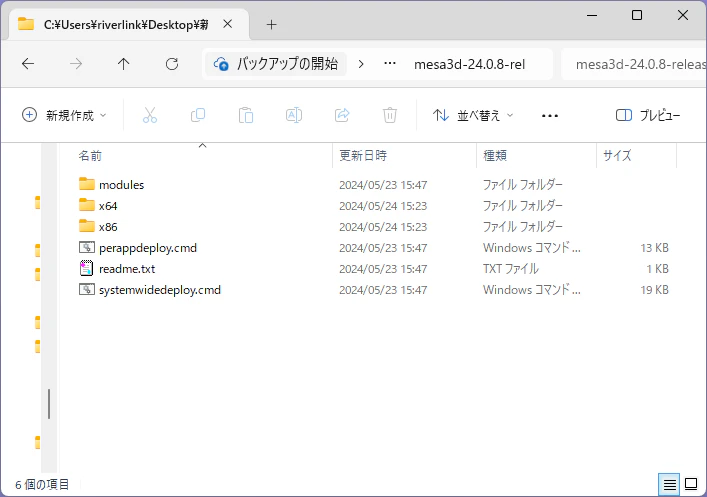
Task: Select the readme.txt file icon
Action: point(87,268)
